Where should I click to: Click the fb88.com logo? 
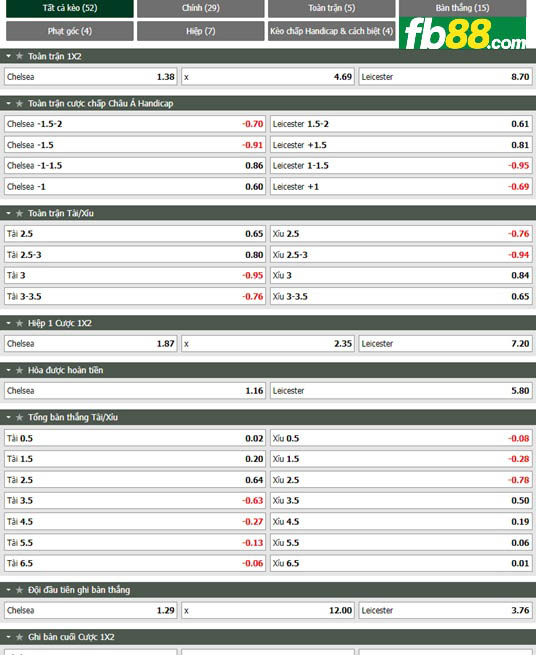pos(462,33)
